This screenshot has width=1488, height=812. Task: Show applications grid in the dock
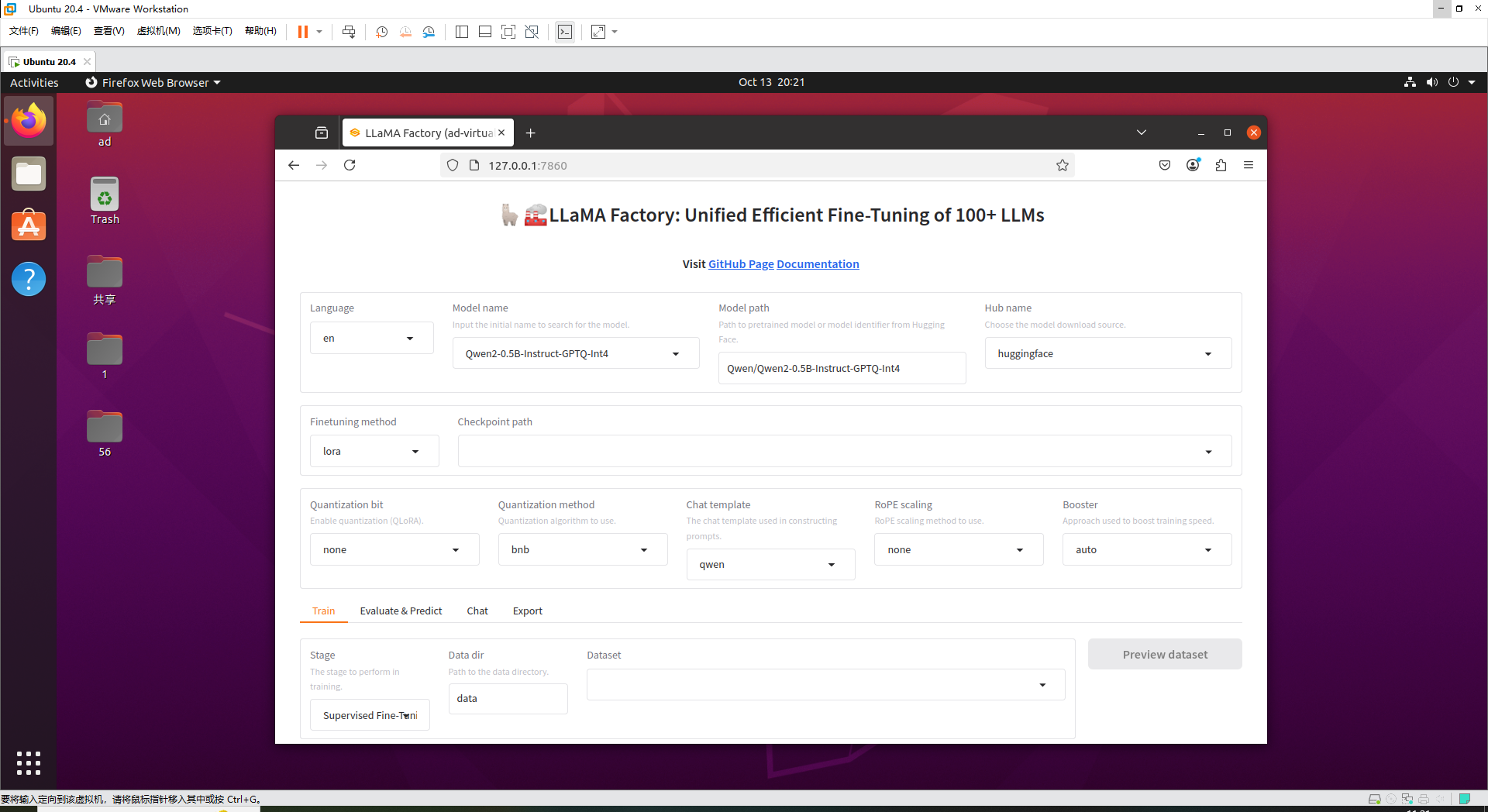29,763
